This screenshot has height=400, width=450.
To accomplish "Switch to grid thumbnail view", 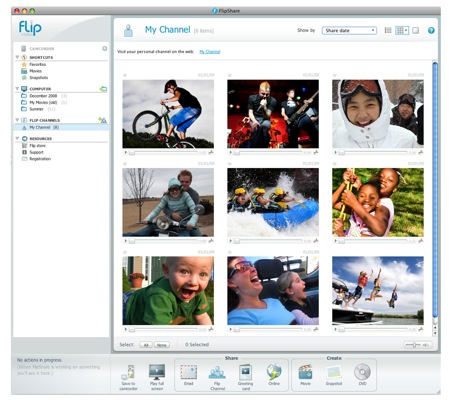I will 402,30.
